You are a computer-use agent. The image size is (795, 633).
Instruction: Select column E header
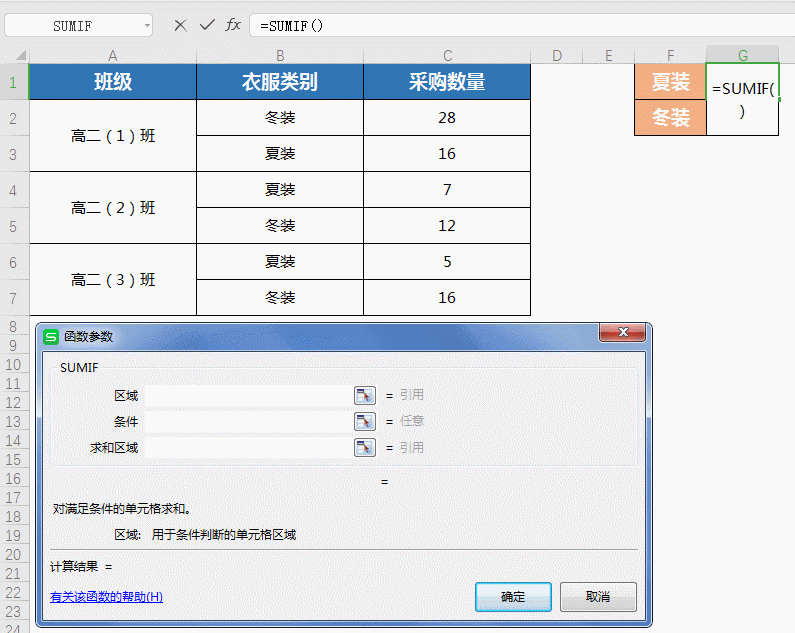pyautogui.click(x=608, y=55)
